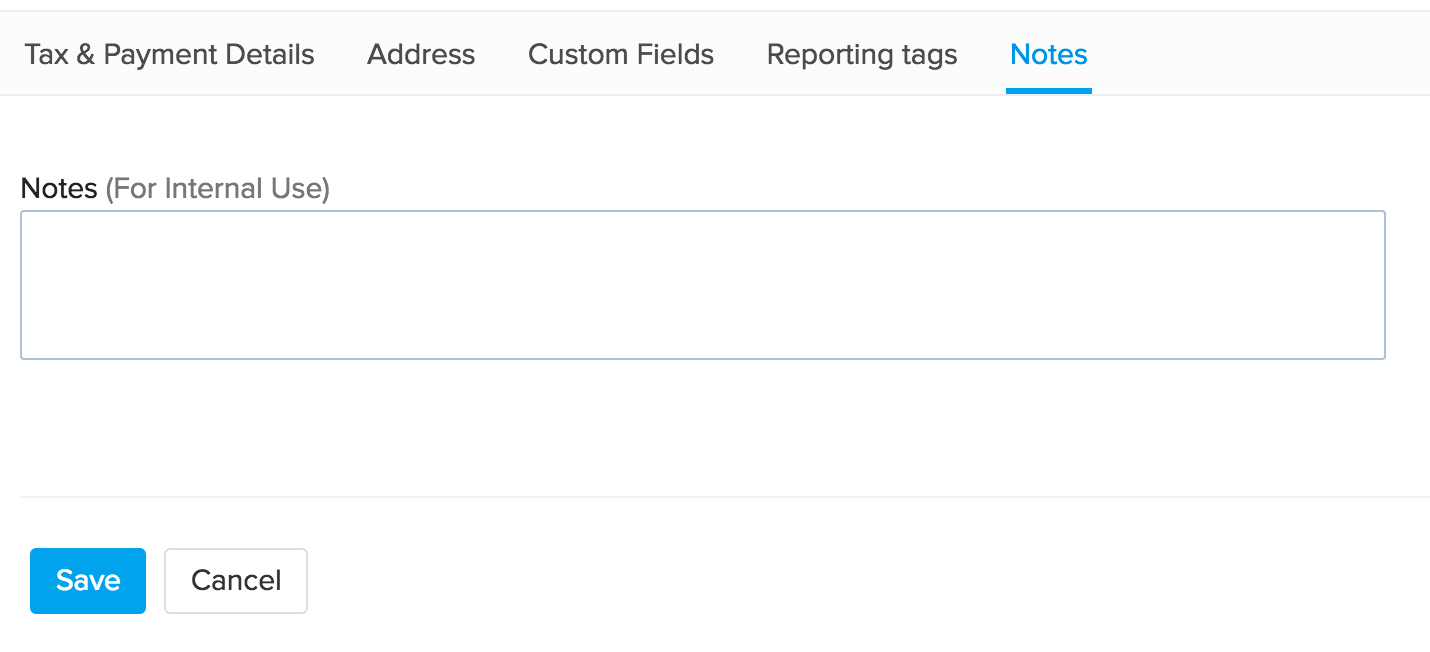The height and width of the screenshot is (652, 1430).
Task: Open the Tax & Payment Details tab
Action: click(169, 54)
